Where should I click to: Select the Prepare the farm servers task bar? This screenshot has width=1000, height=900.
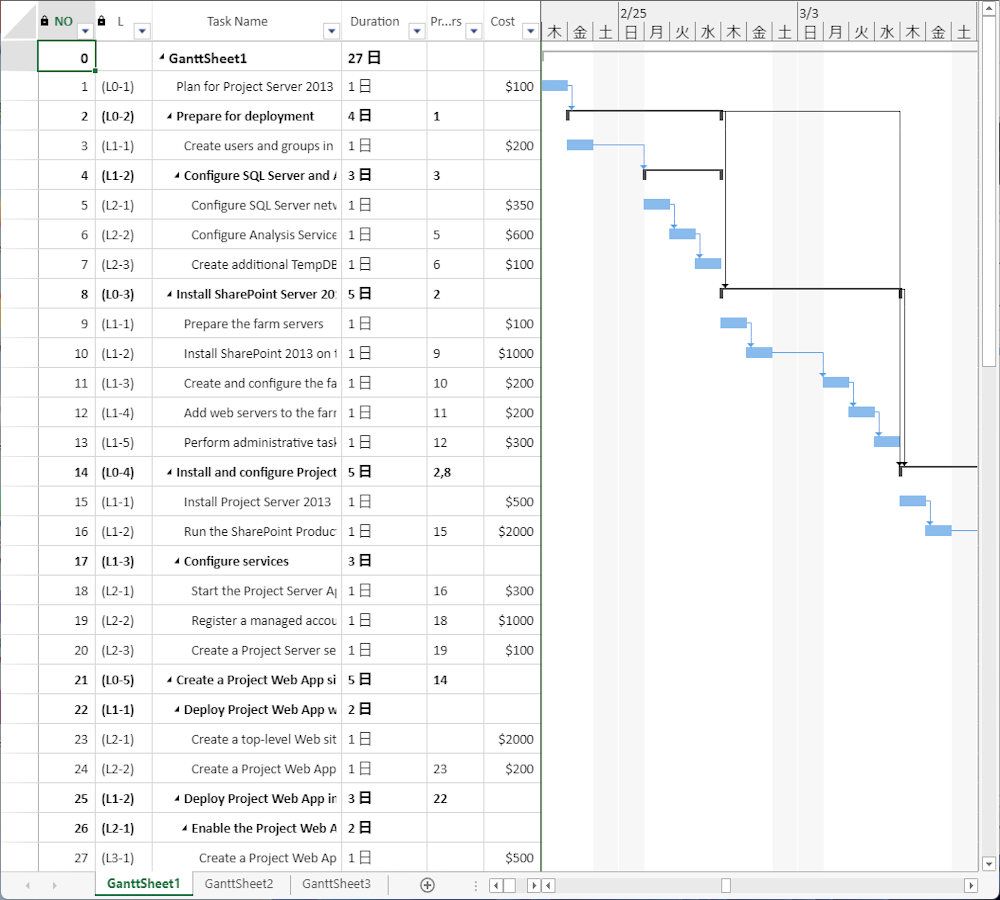click(733, 323)
